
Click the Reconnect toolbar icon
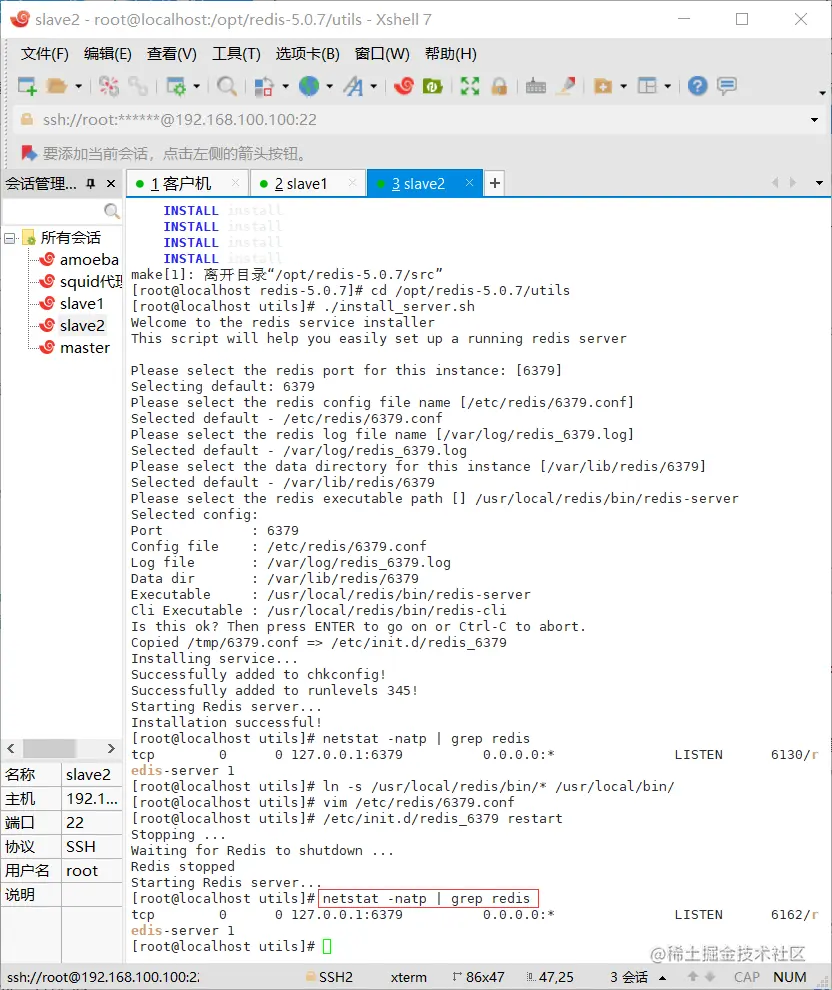[138, 86]
